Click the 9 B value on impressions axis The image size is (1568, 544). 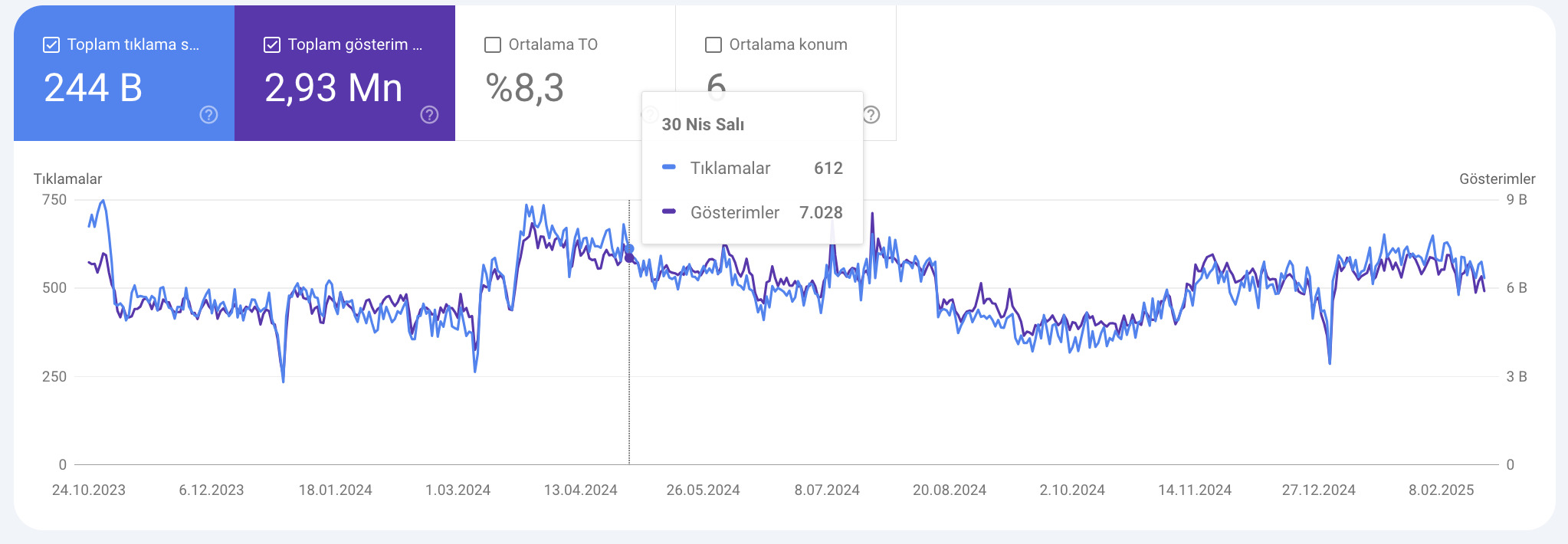pyautogui.click(x=1517, y=200)
